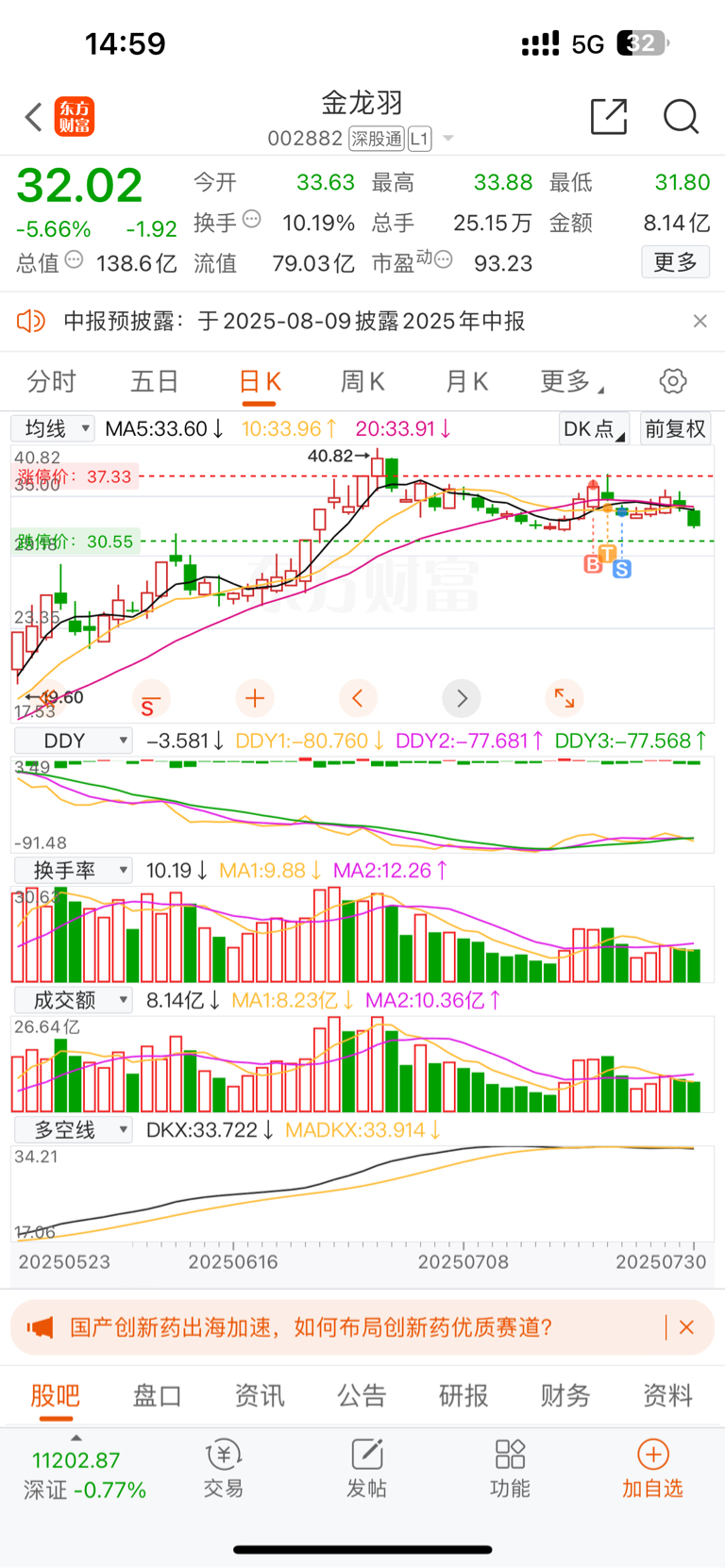Open the share/export icon

tap(609, 116)
